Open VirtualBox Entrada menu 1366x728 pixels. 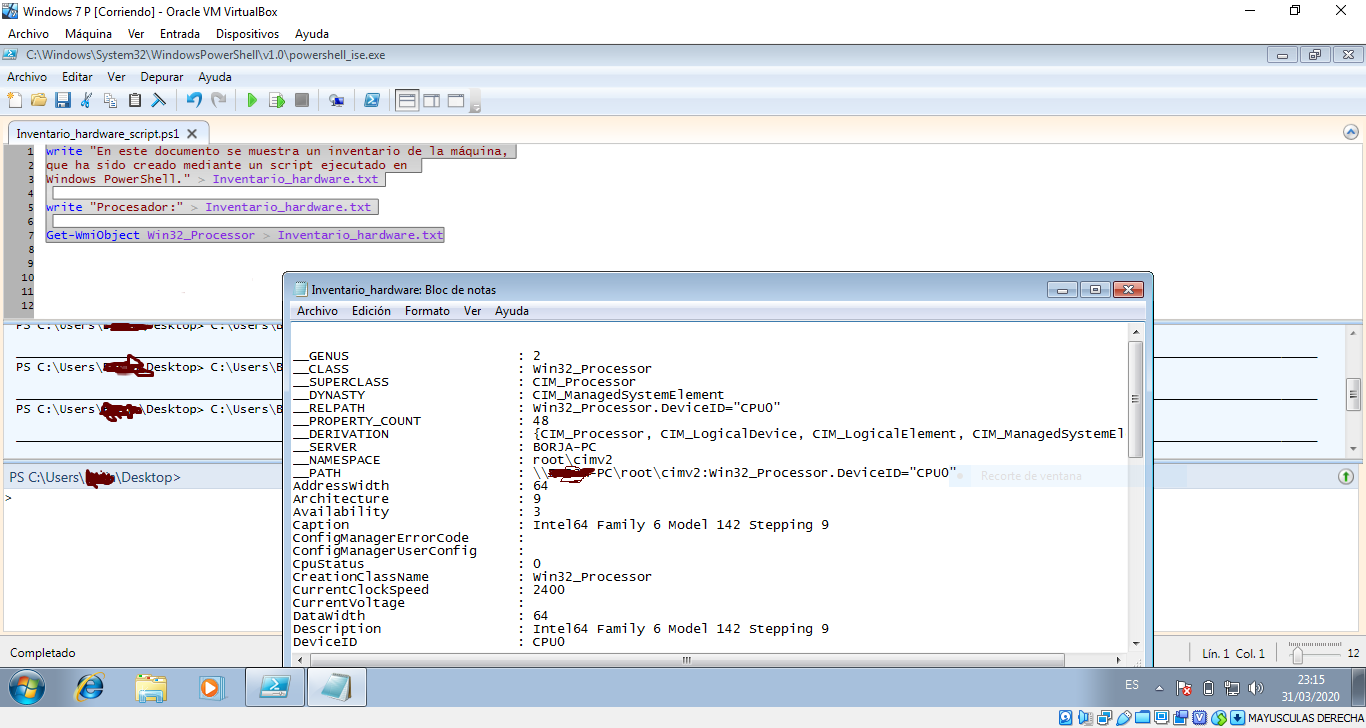tap(180, 34)
